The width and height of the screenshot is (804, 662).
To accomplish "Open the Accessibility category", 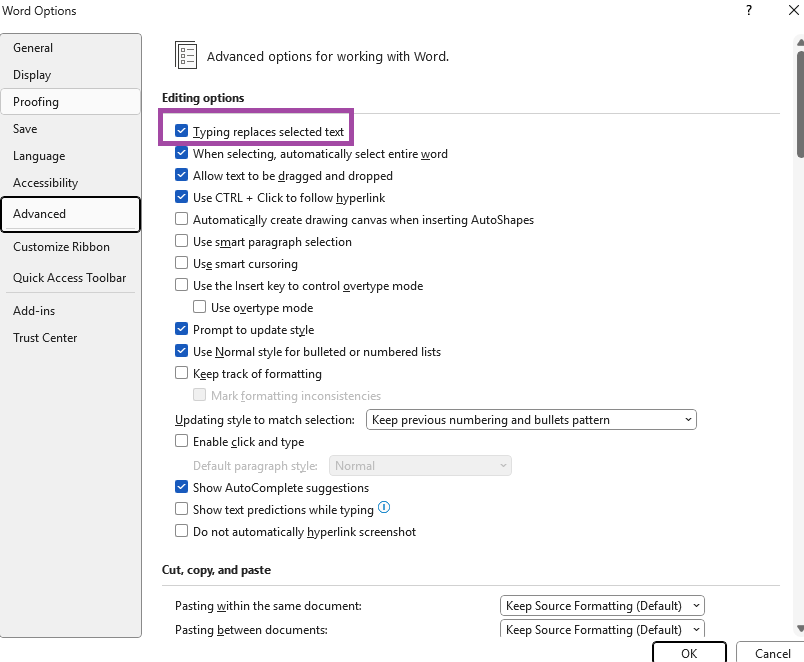I will point(71,183).
